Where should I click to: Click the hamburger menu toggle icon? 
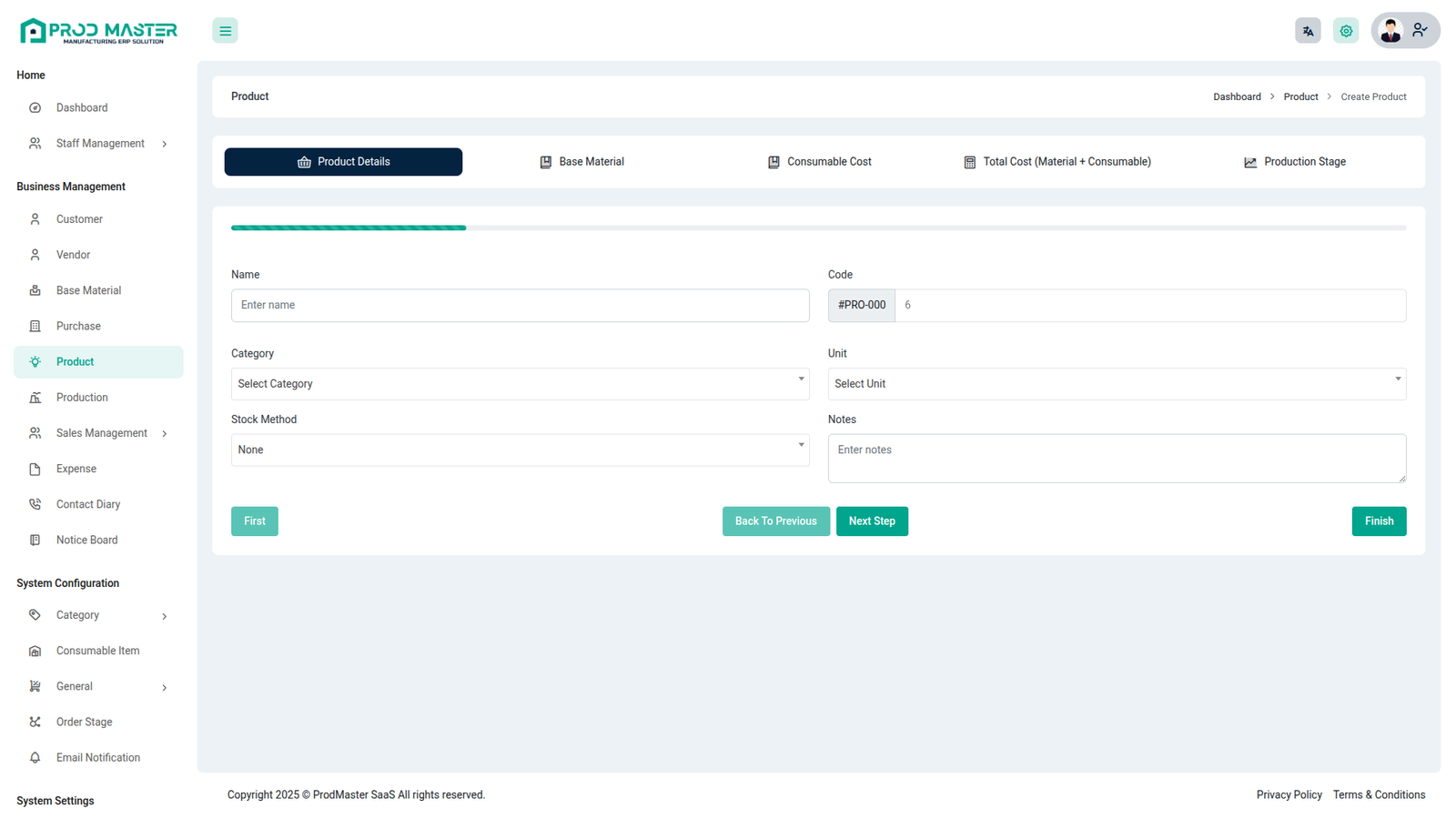click(225, 31)
